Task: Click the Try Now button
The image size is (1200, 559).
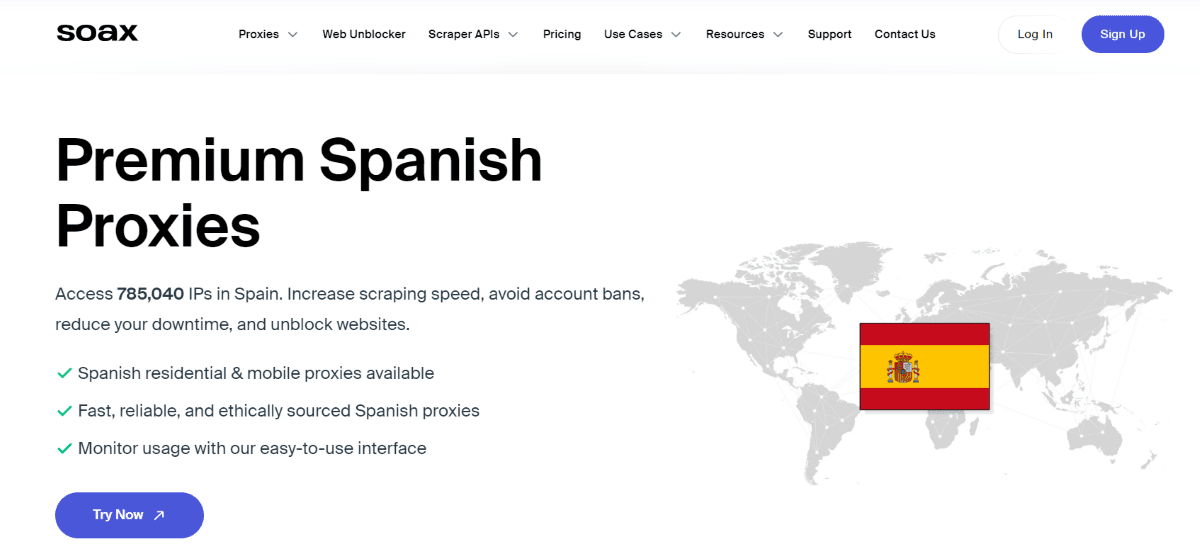Action: click(129, 515)
